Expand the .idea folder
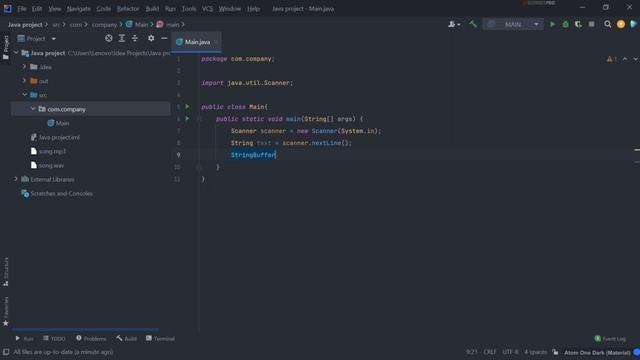The width and height of the screenshot is (640, 360). [x=24, y=67]
